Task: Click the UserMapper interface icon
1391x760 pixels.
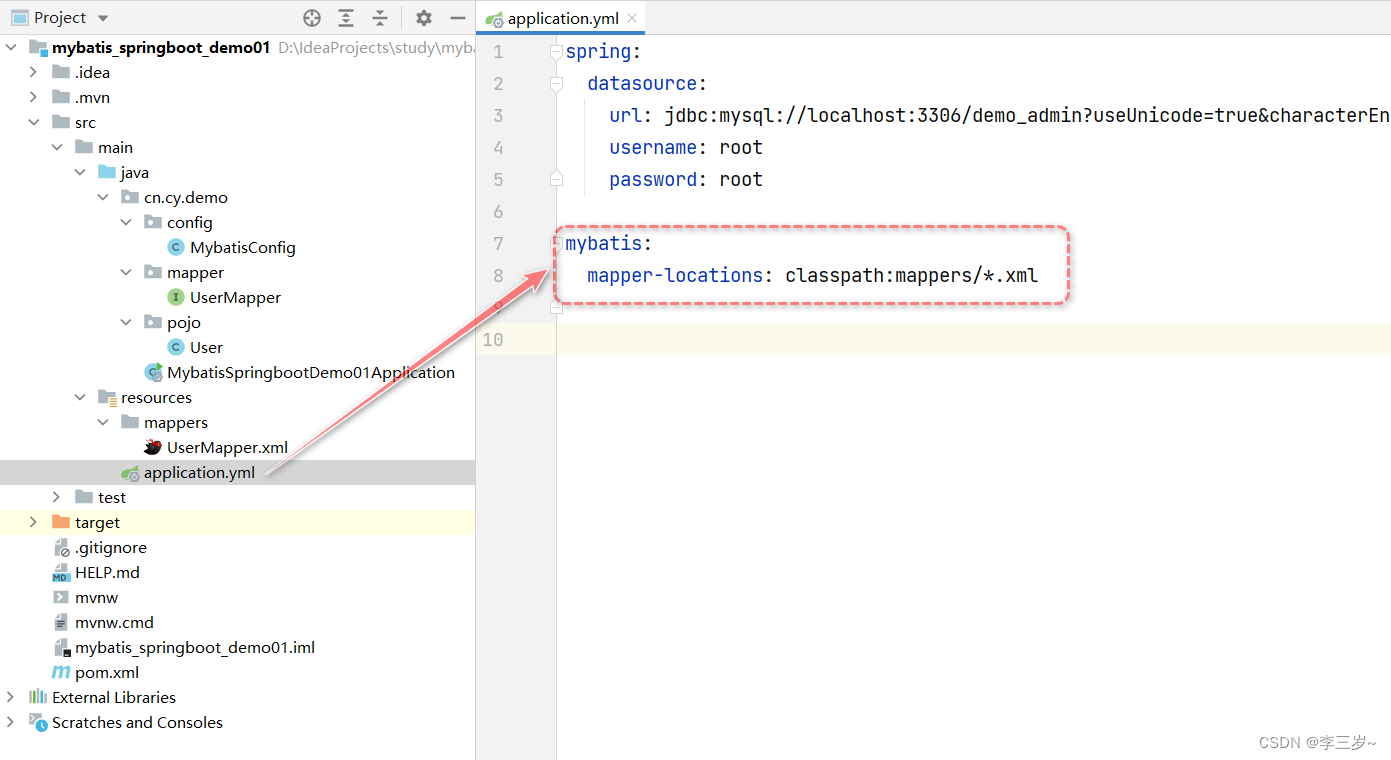Action: pyautogui.click(x=176, y=297)
